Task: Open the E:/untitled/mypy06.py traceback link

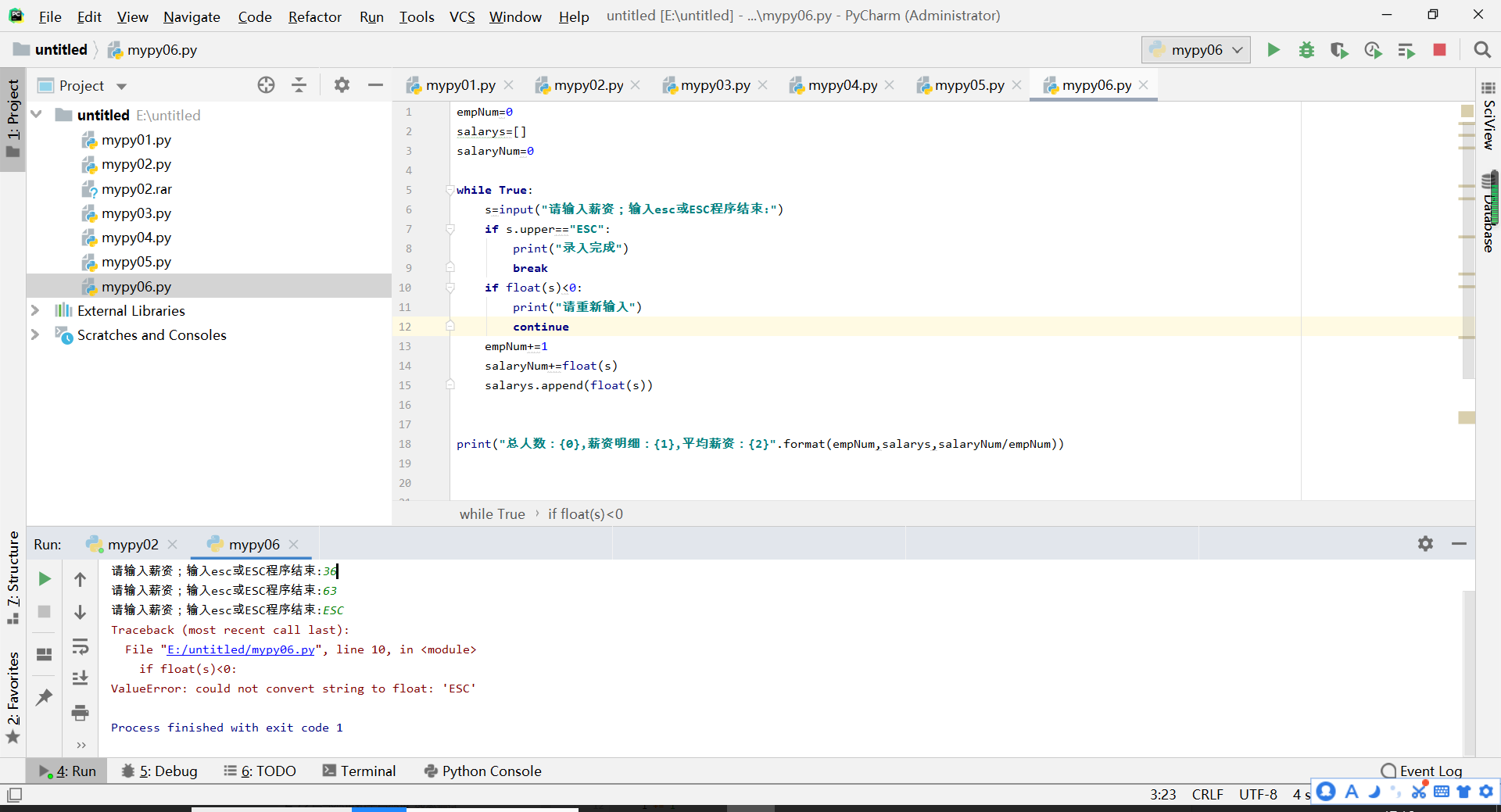Action: click(241, 649)
